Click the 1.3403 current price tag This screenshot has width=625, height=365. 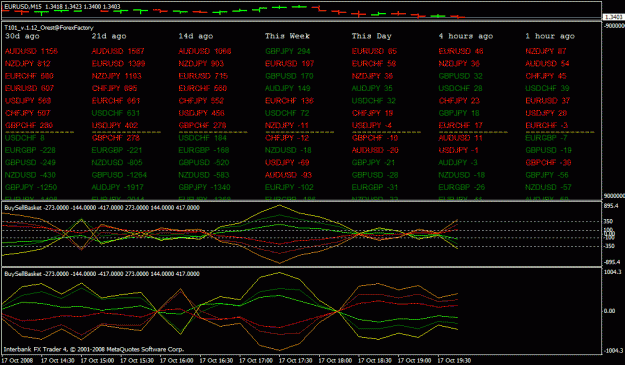613,17
